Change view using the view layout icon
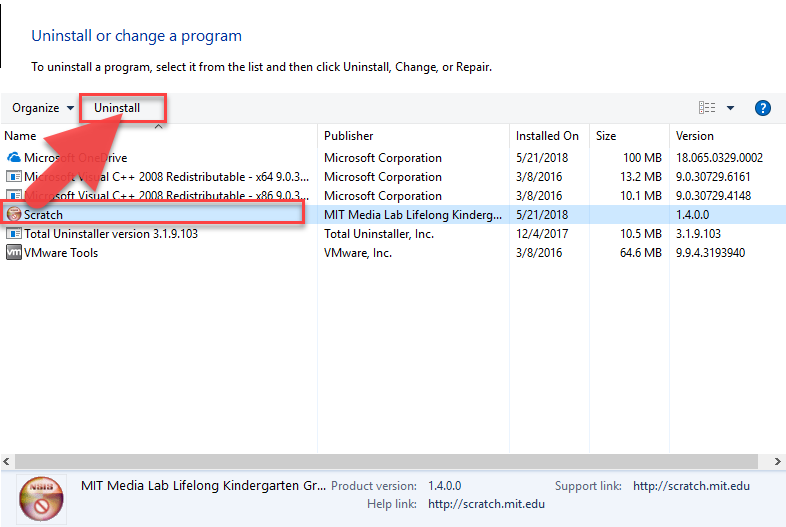 pyautogui.click(x=707, y=108)
